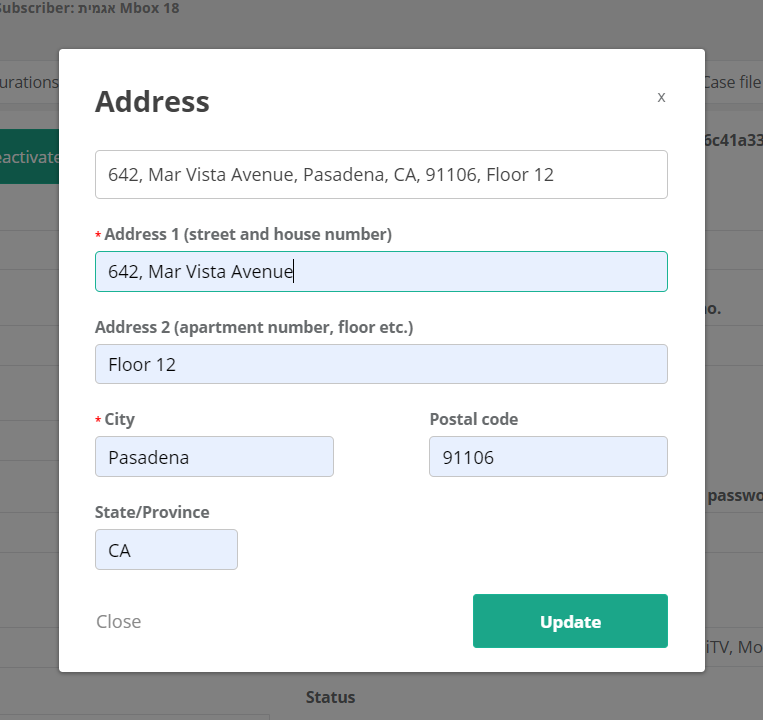
Task: Click the Address dialog heading
Action: coord(152,101)
